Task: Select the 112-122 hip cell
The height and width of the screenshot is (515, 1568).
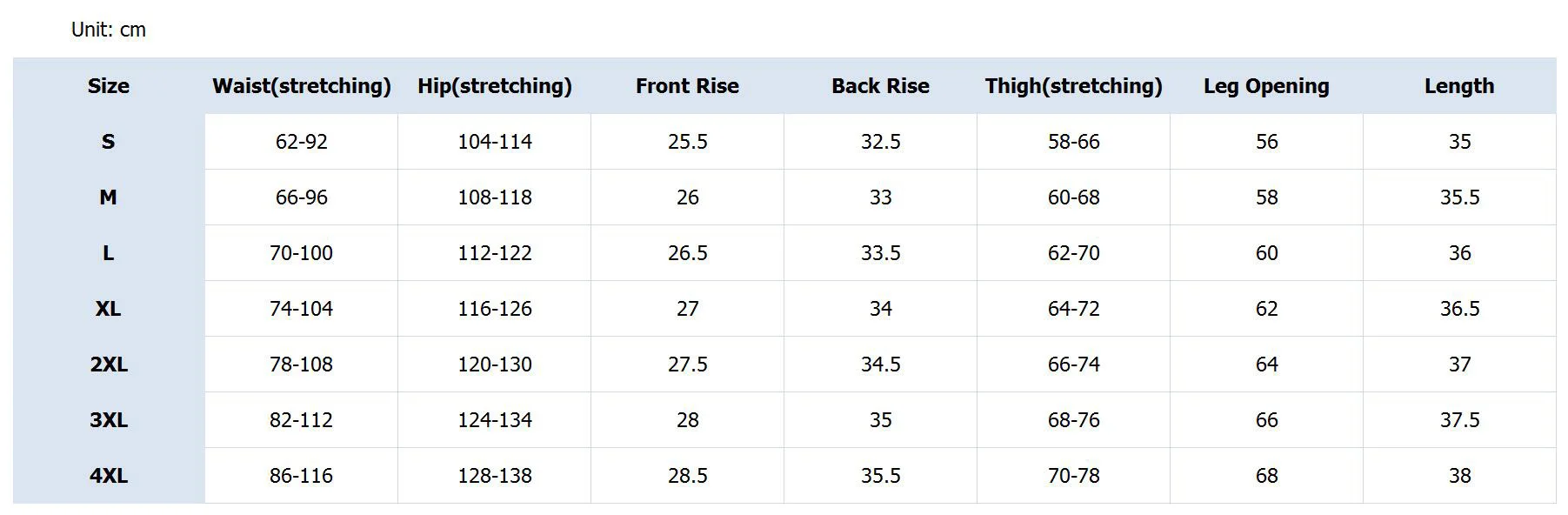Action: pyautogui.click(x=494, y=253)
